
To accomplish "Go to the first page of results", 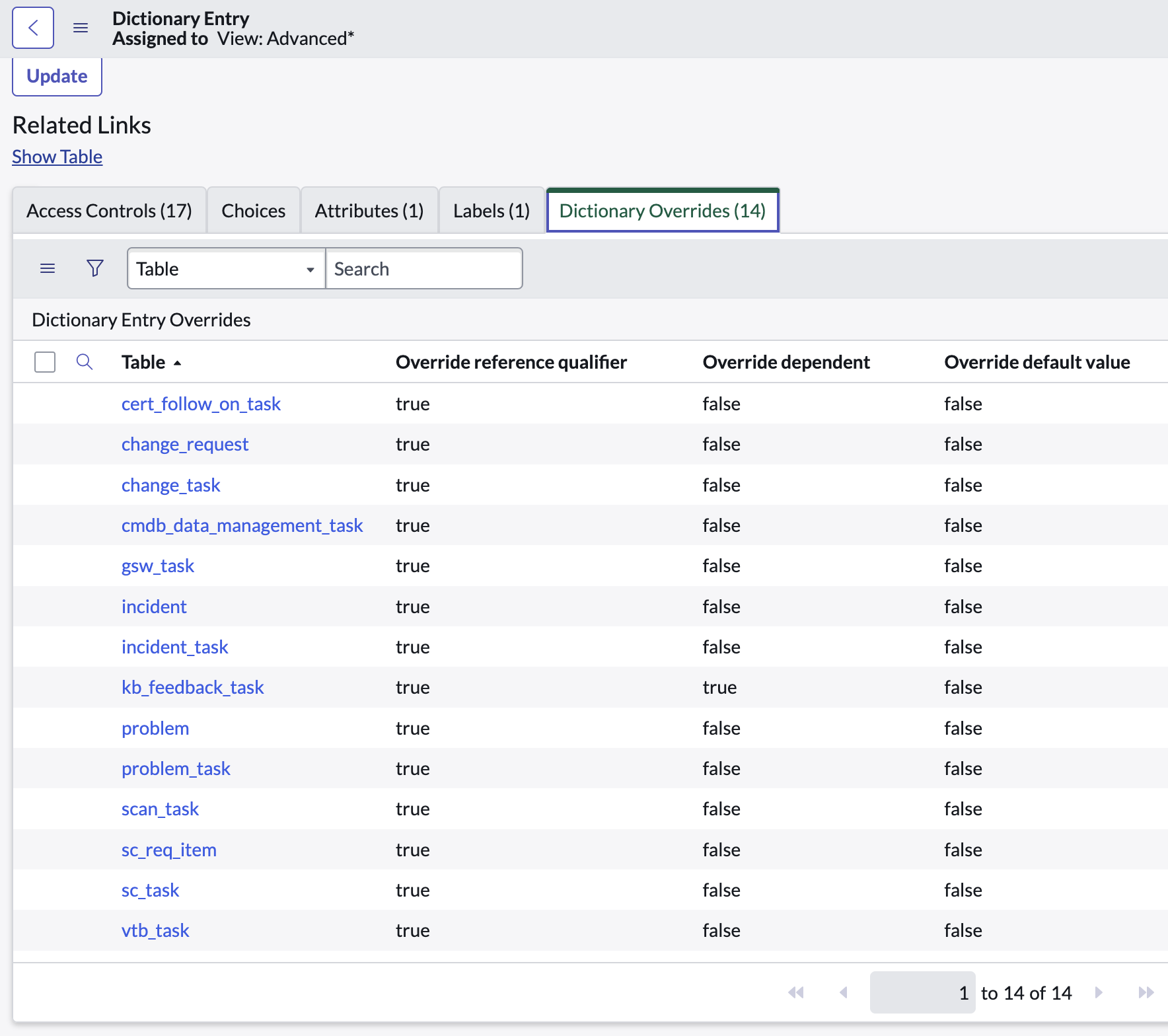I will click(797, 992).
